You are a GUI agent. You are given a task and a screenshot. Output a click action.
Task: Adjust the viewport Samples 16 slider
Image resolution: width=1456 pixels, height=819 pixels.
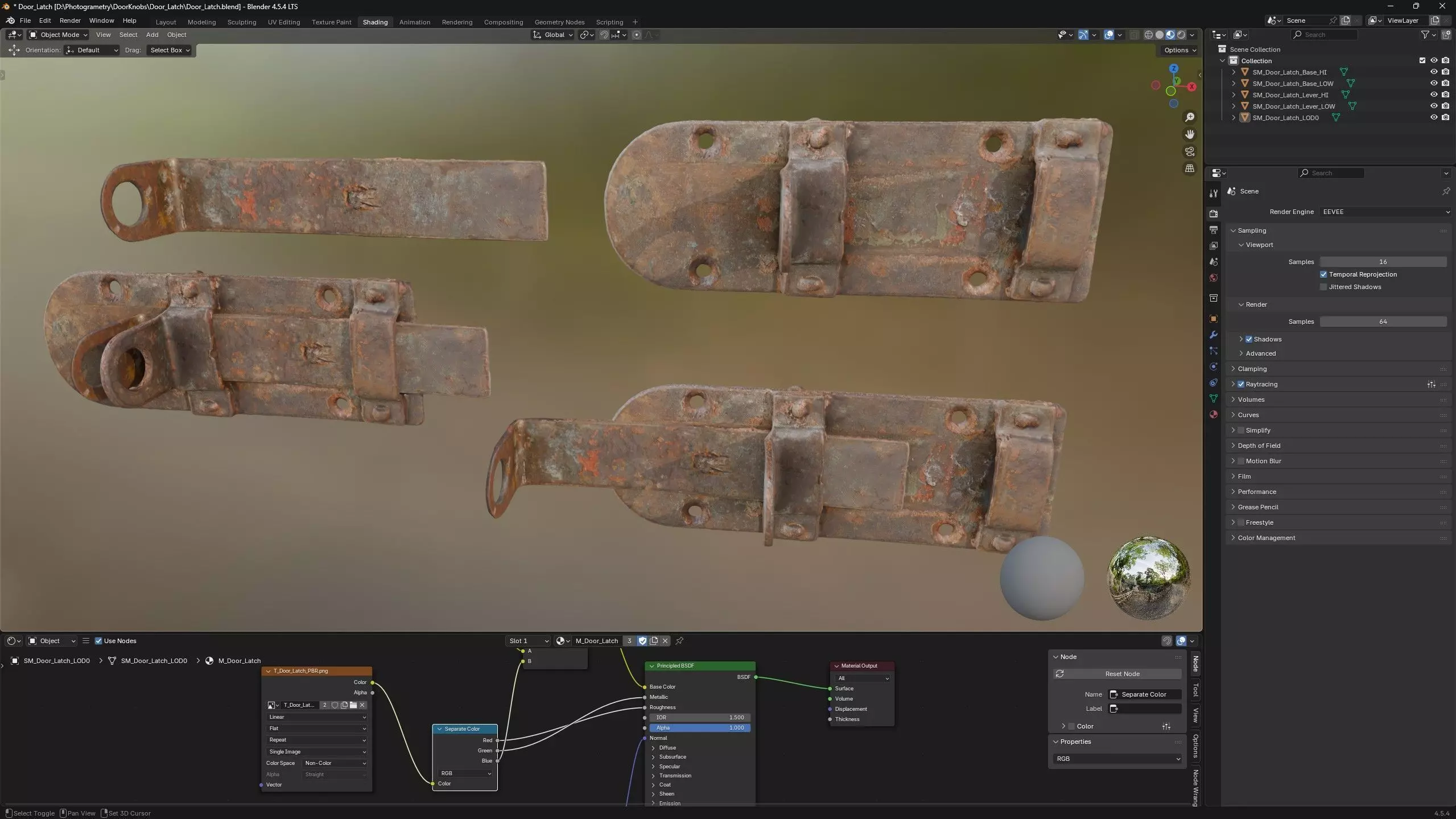pyautogui.click(x=1383, y=262)
